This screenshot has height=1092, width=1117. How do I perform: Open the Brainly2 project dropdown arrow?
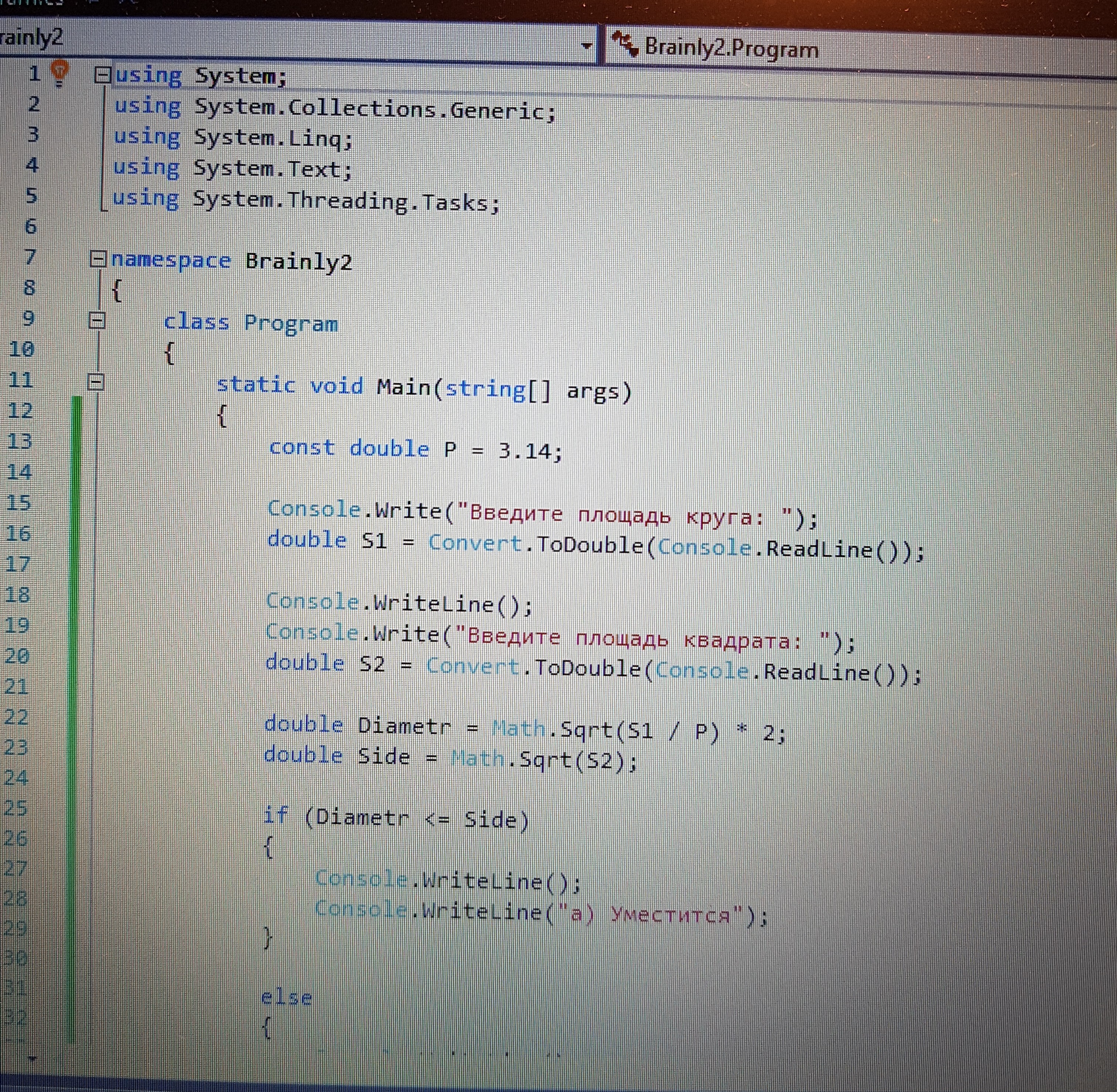pyautogui.click(x=586, y=46)
